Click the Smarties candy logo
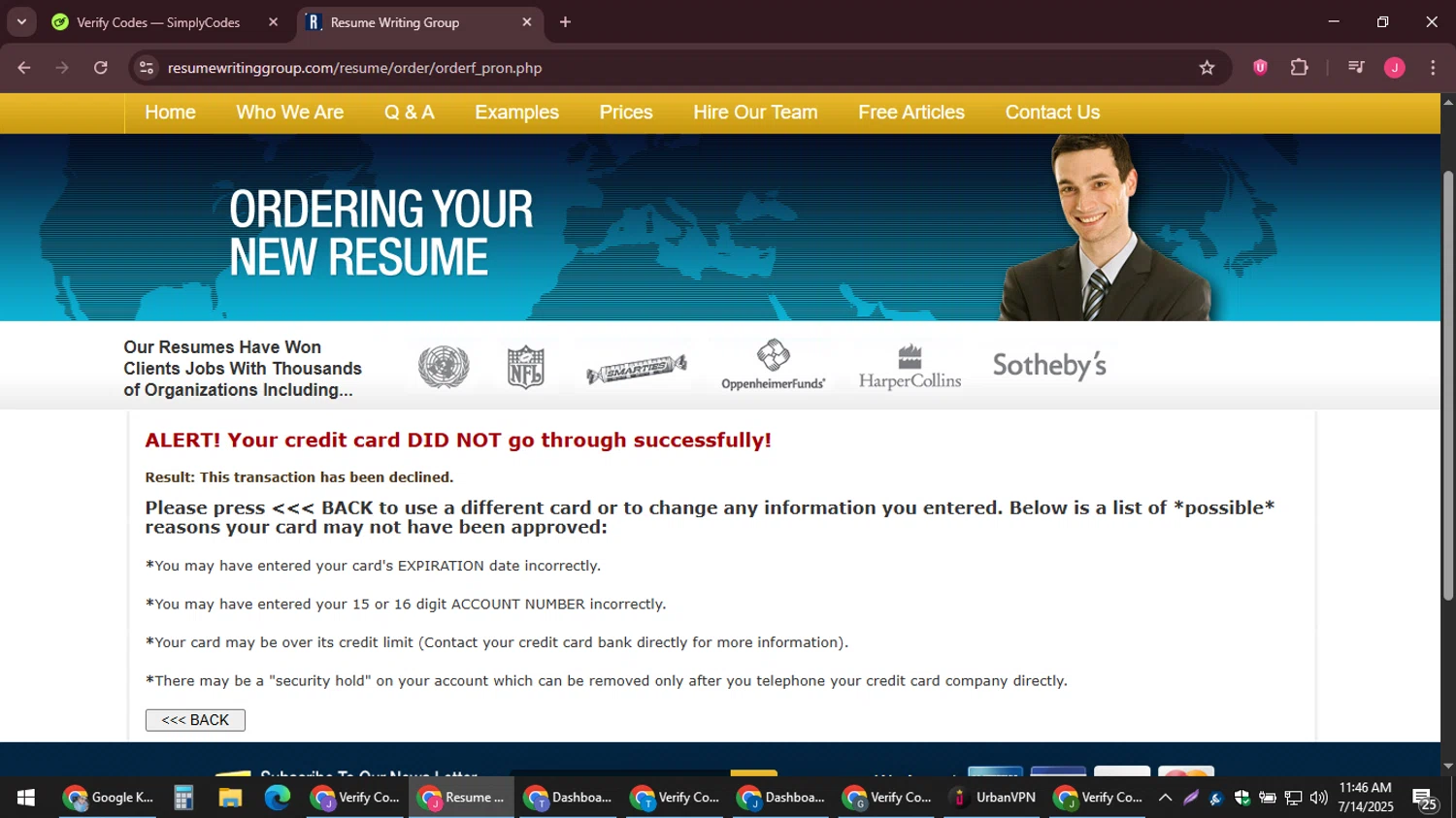Screen dimensions: 1456x818 point(637,369)
